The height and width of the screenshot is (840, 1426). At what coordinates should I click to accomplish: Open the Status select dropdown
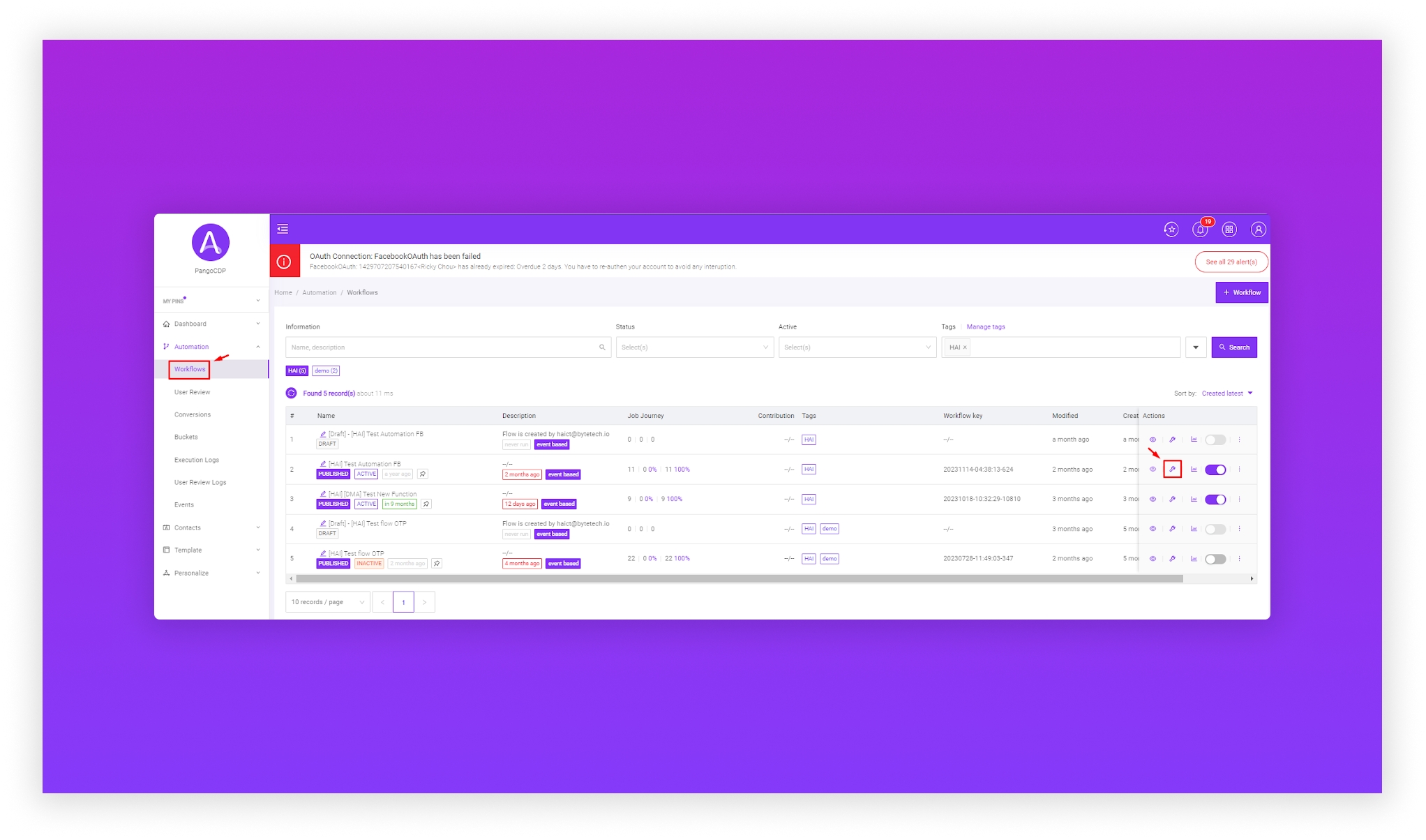pos(694,347)
